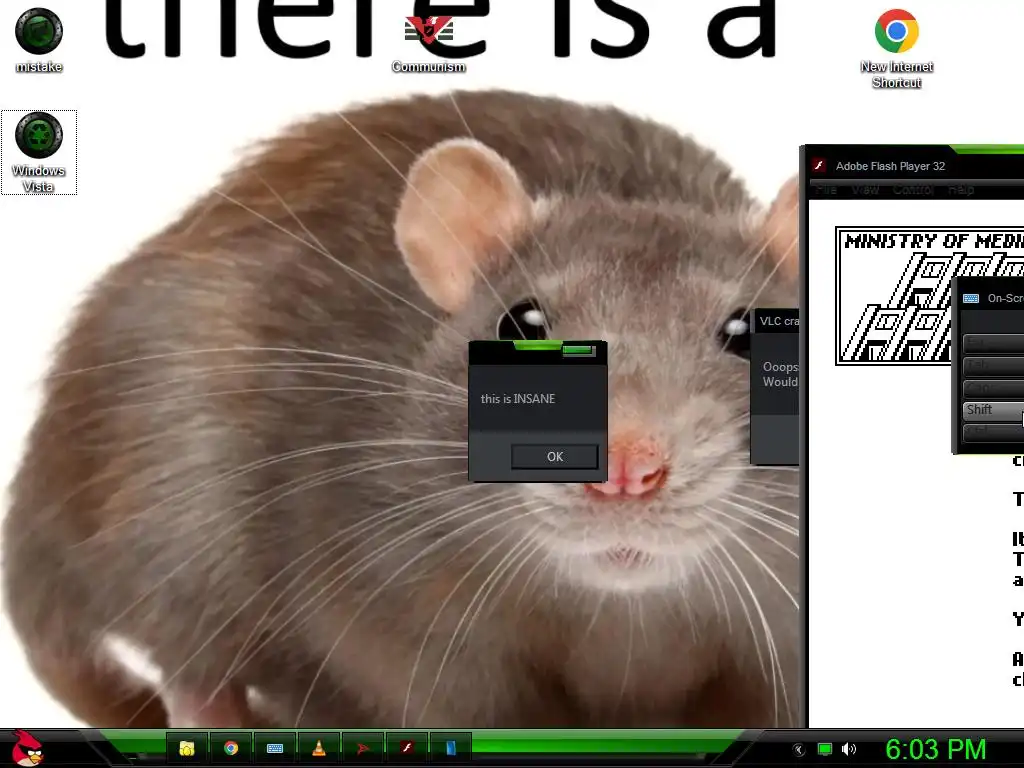
Task: Switch to On-Screen Keyboard taskbar icon
Action: pos(275,748)
